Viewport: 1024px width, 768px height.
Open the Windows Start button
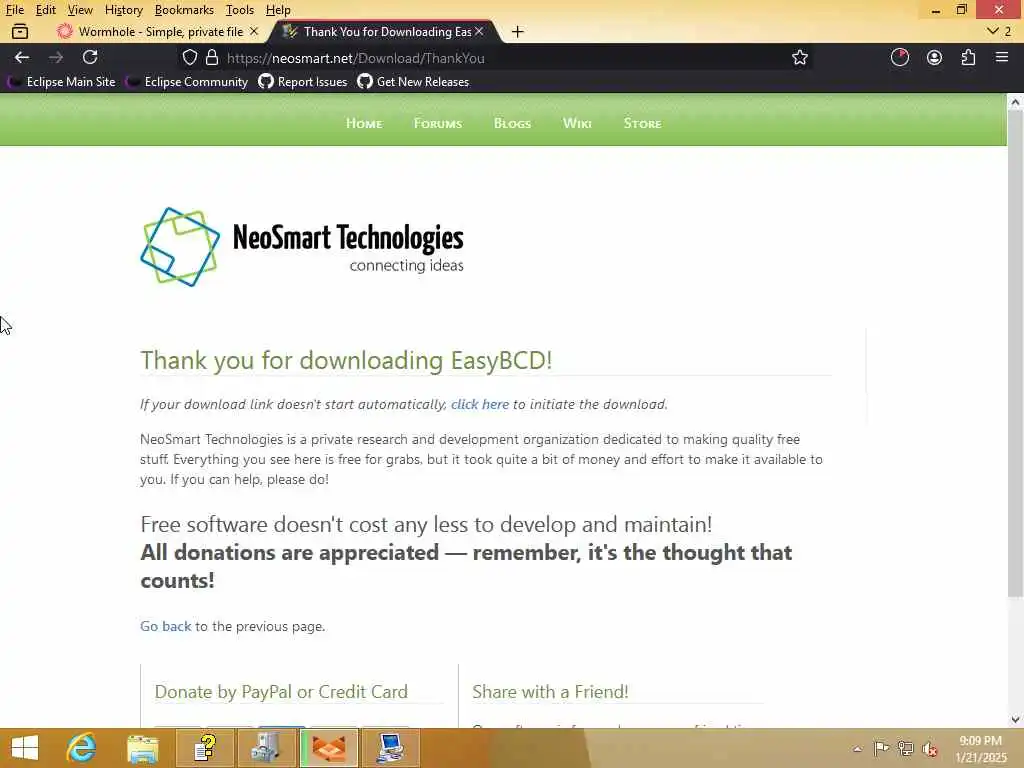click(x=25, y=748)
